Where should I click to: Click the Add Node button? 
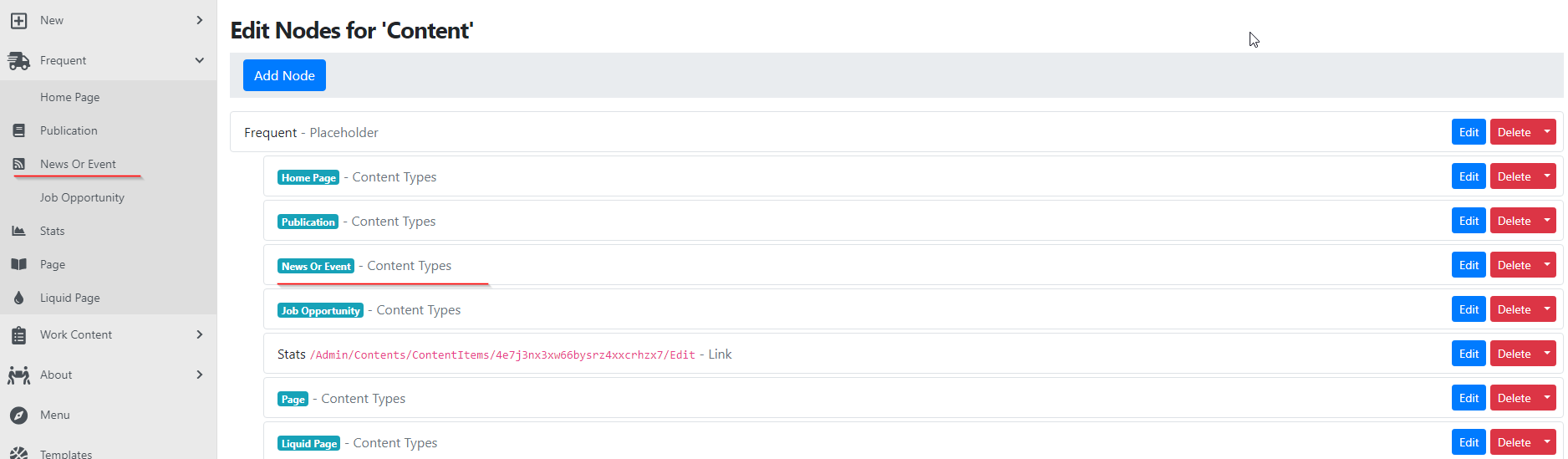pyautogui.click(x=284, y=75)
